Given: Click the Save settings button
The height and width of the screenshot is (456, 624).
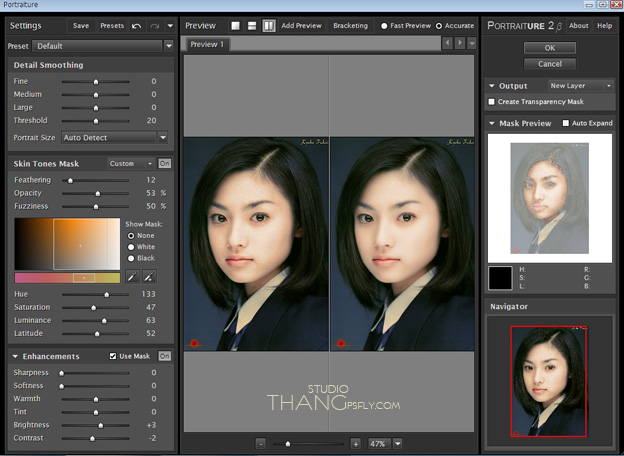Looking at the screenshot, I should [x=81, y=26].
